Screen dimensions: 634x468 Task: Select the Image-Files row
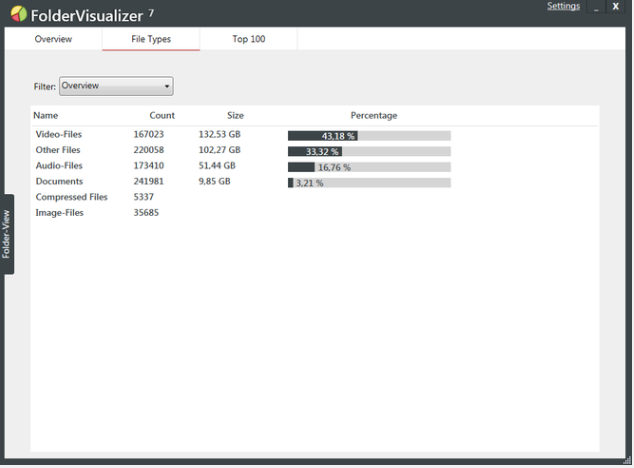pyautogui.click(x=59, y=213)
